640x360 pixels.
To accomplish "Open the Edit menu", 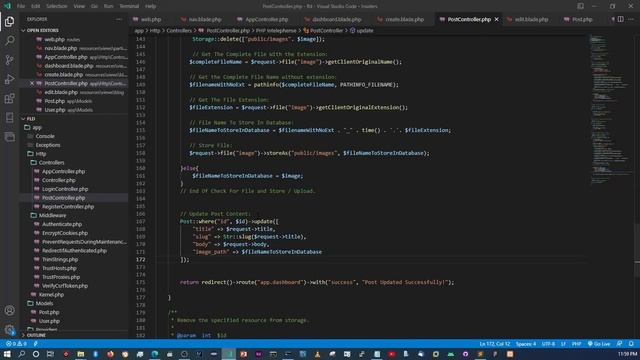I will tap(36, 6).
